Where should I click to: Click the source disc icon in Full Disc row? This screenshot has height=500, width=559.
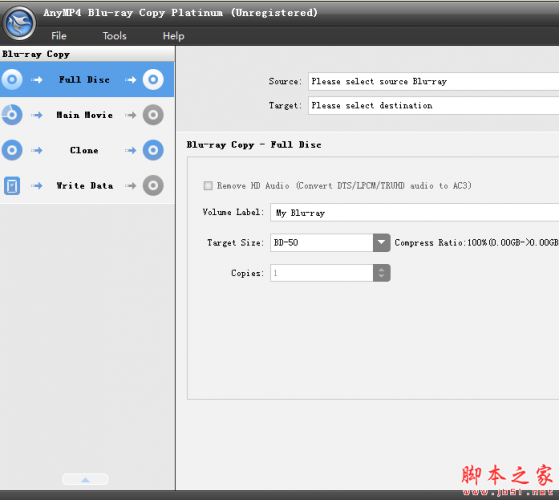pos(12,79)
